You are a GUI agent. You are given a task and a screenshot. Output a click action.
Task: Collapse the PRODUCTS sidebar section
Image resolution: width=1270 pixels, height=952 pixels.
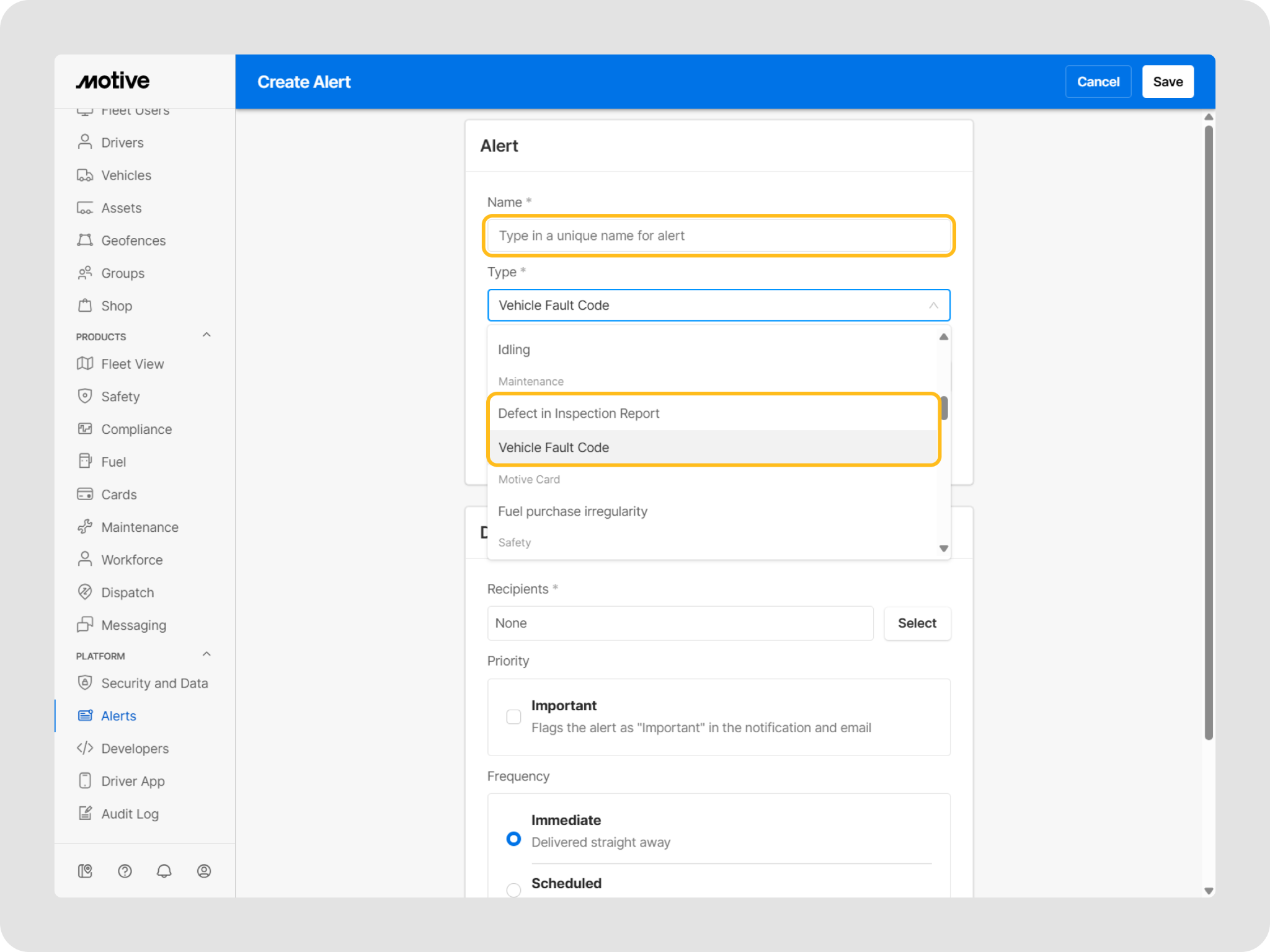206,335
